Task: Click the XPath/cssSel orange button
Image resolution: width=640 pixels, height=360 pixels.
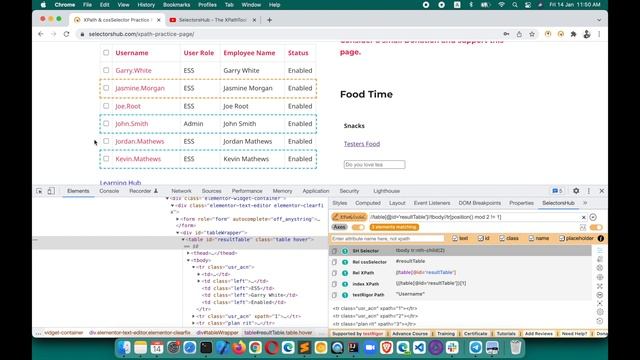Action: click(x=349, y=217)
